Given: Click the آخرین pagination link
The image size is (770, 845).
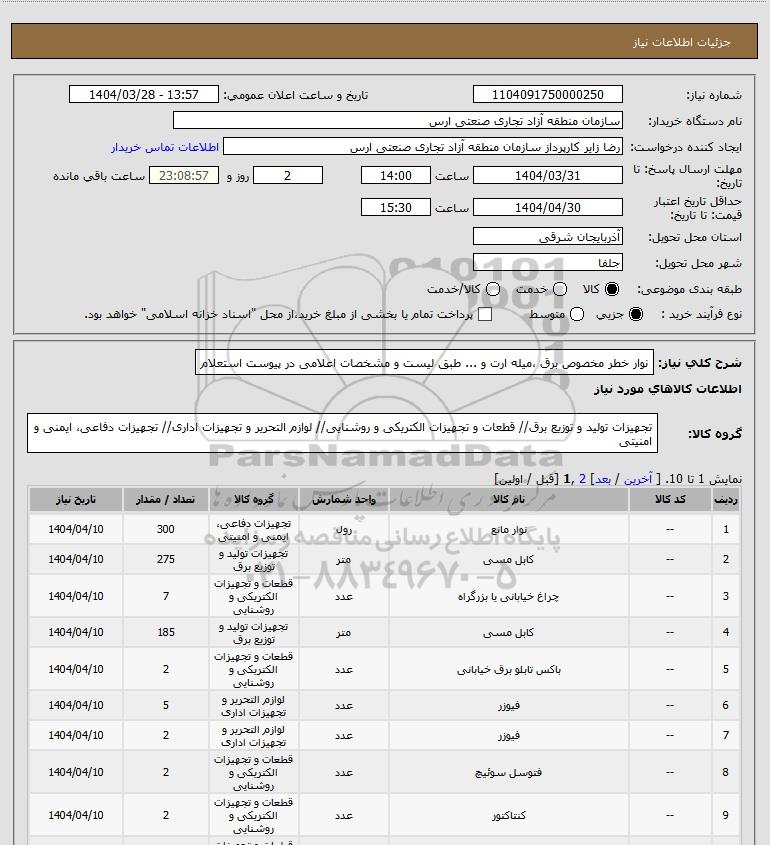Looking at the screenshot, I should [638, 479].
